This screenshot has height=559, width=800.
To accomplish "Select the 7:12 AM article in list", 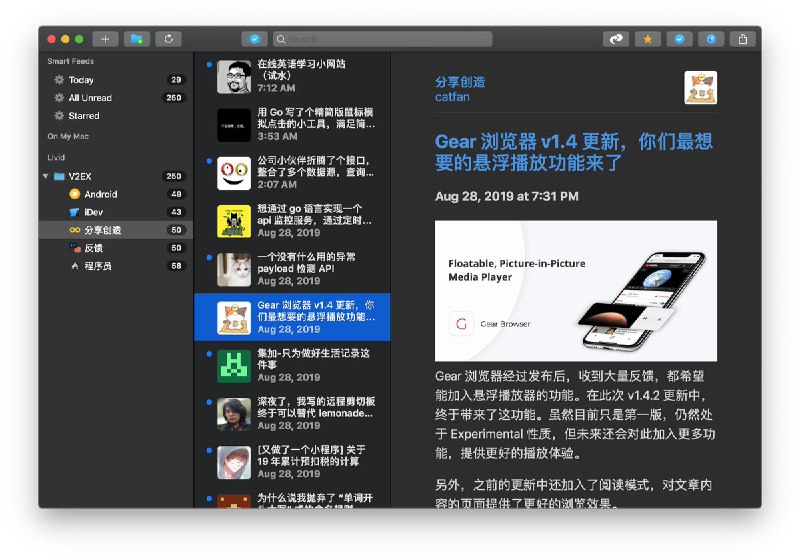I will [300, 76].
